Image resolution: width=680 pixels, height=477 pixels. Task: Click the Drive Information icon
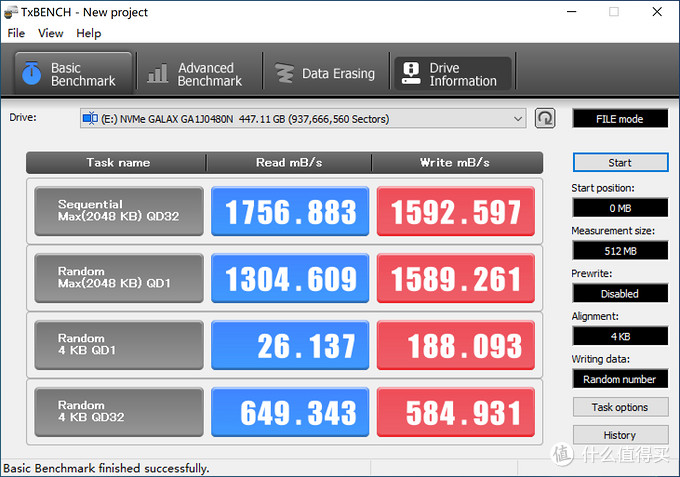(411, 74)
